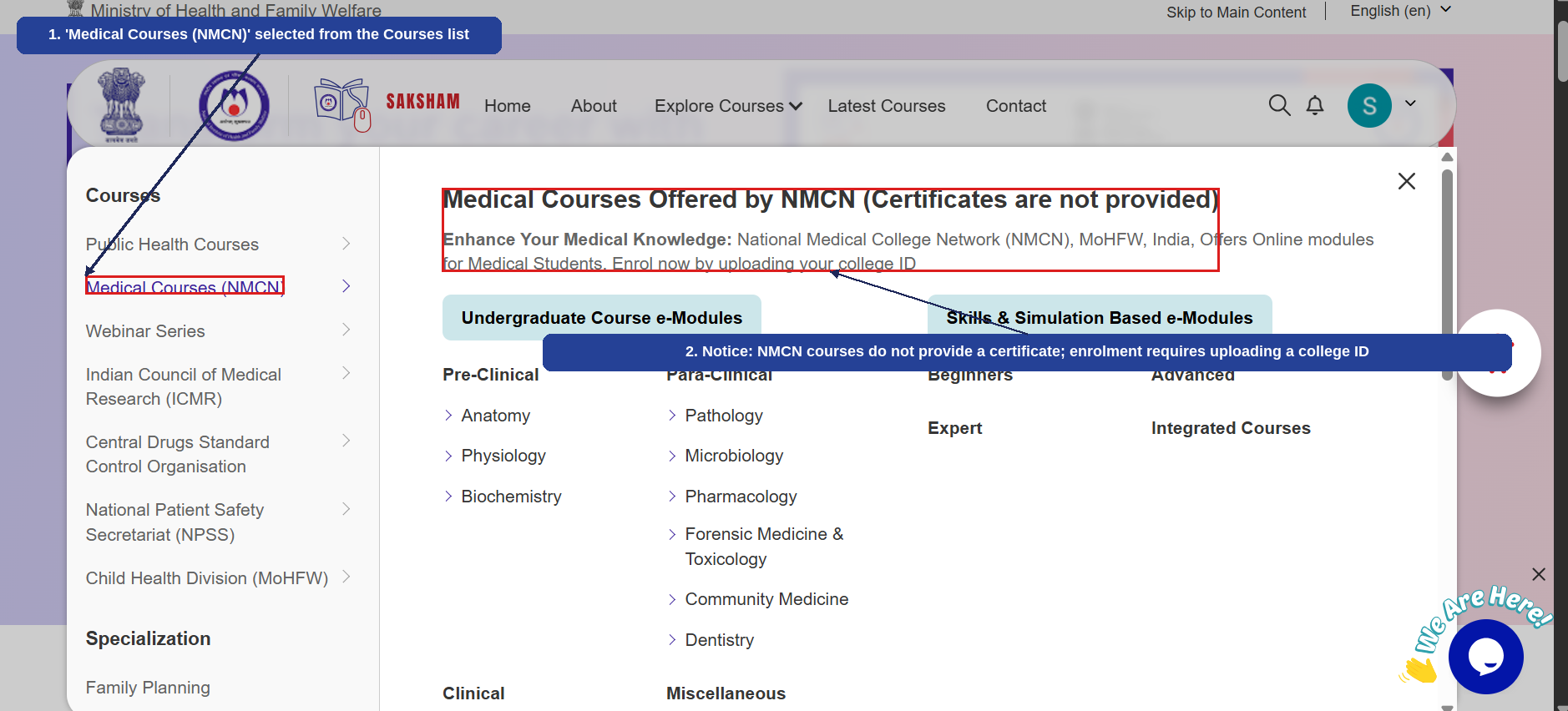Screen dimensions: 1568x711
Task: Expand chevron next to Public Health Courses
Action: click(x=346, y=244)
